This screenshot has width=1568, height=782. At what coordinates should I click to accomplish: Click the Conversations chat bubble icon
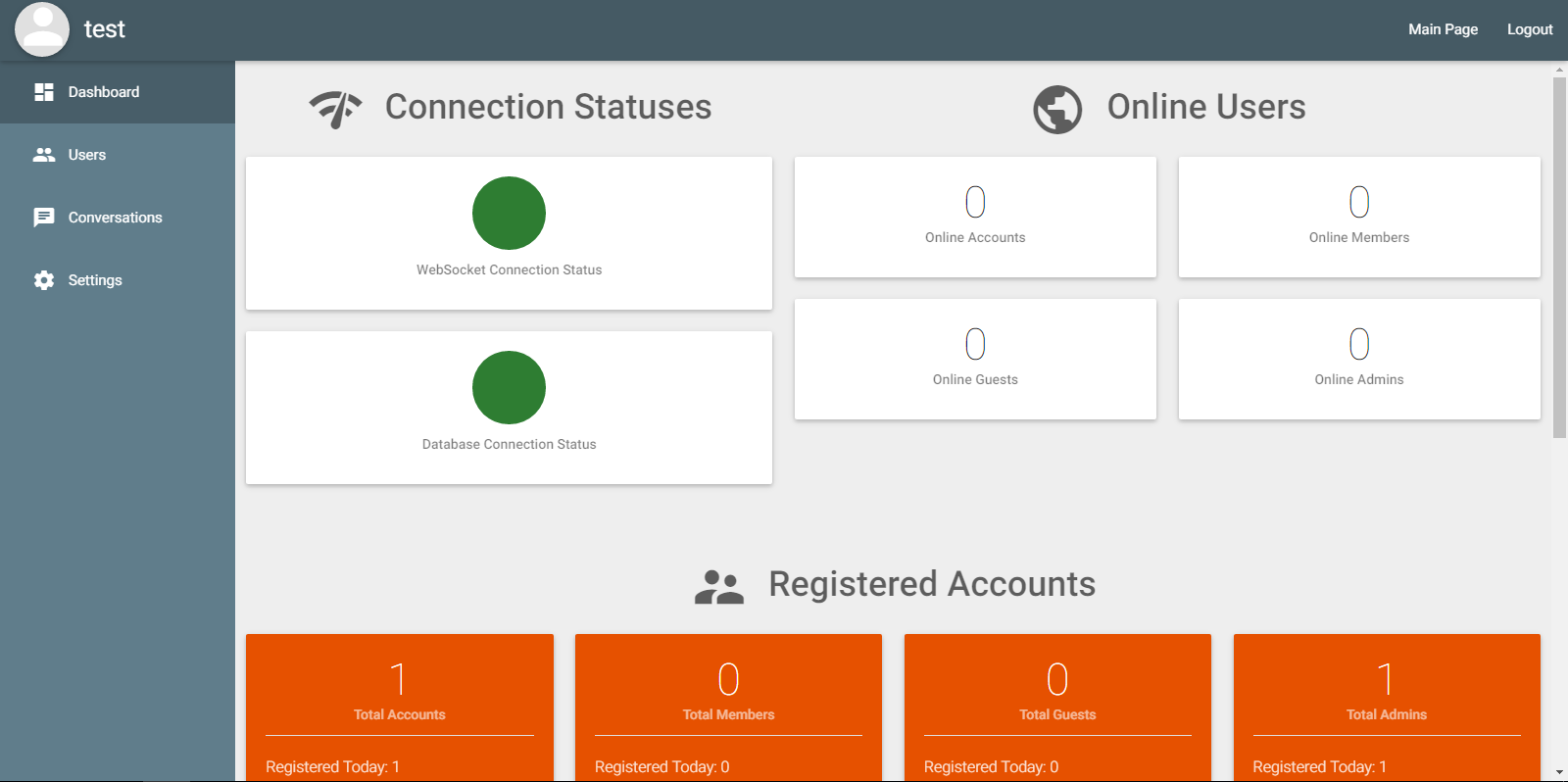[x=44, y=218]
